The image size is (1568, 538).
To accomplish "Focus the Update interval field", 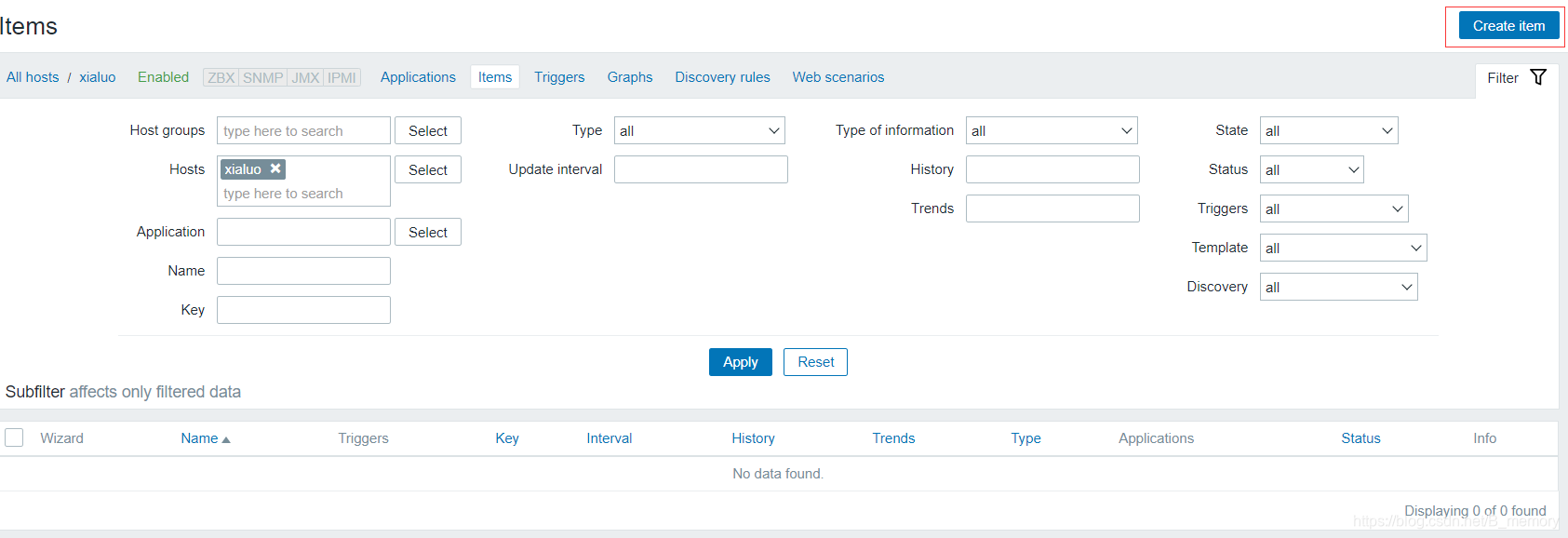I will pos(701,169).
